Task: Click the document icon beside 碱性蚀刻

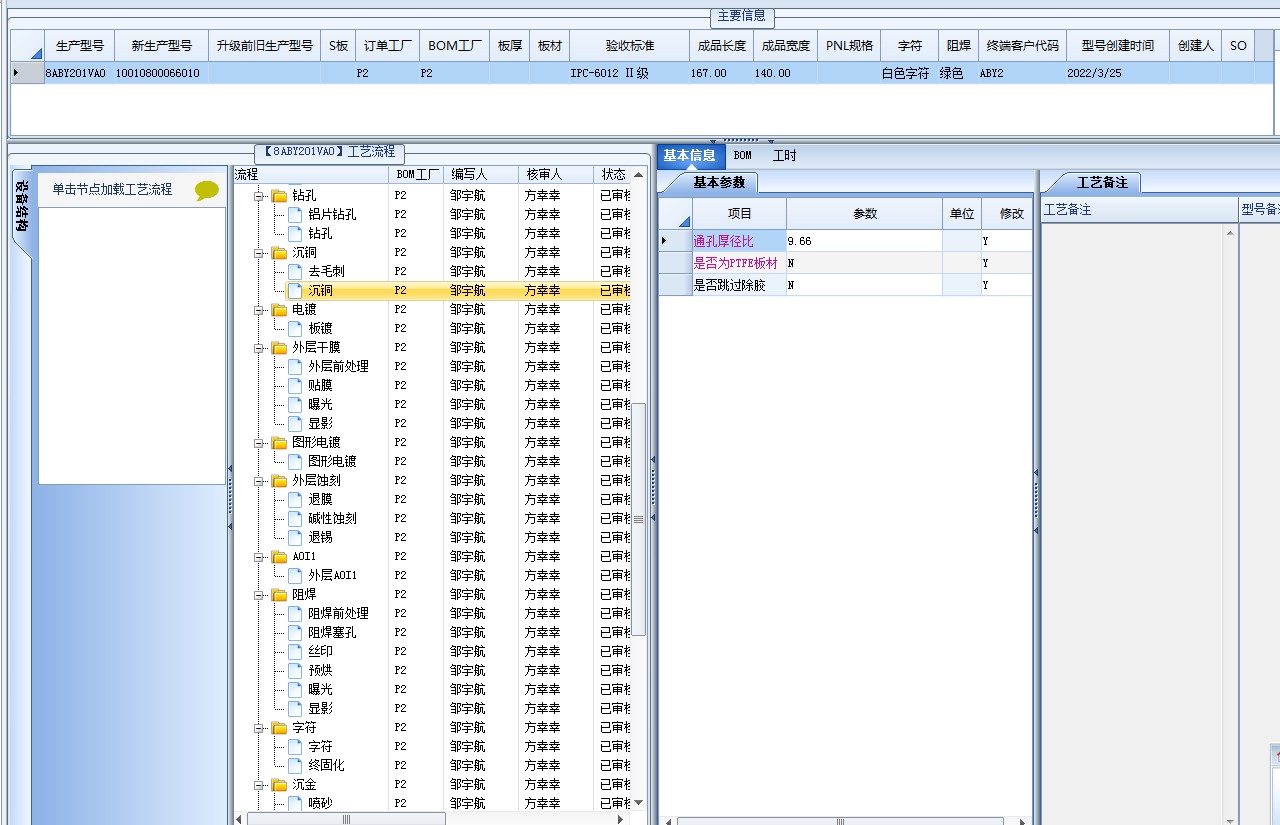Action: click(x=295, y=518)
